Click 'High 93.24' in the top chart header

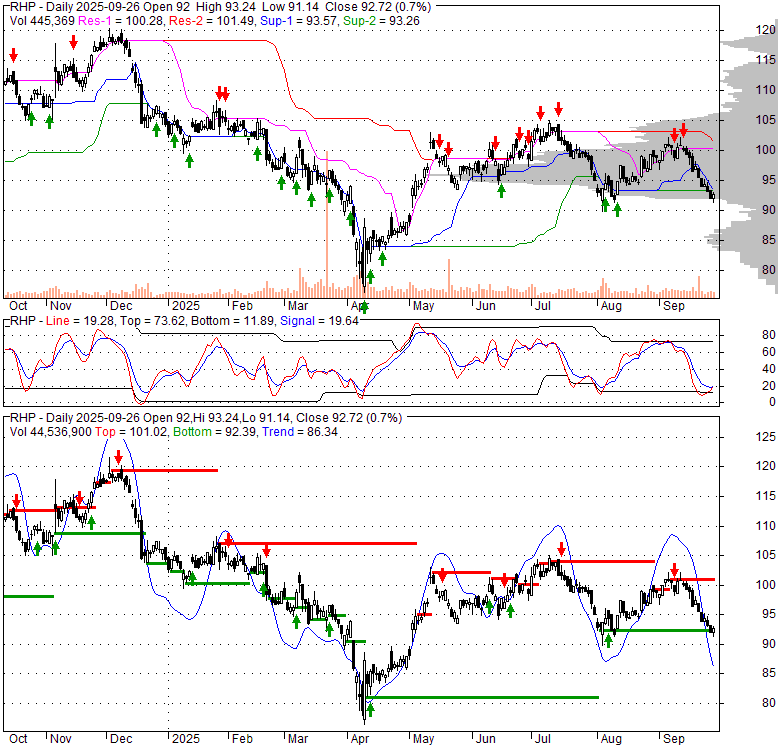pyautogui.click(x=224, y=7)
